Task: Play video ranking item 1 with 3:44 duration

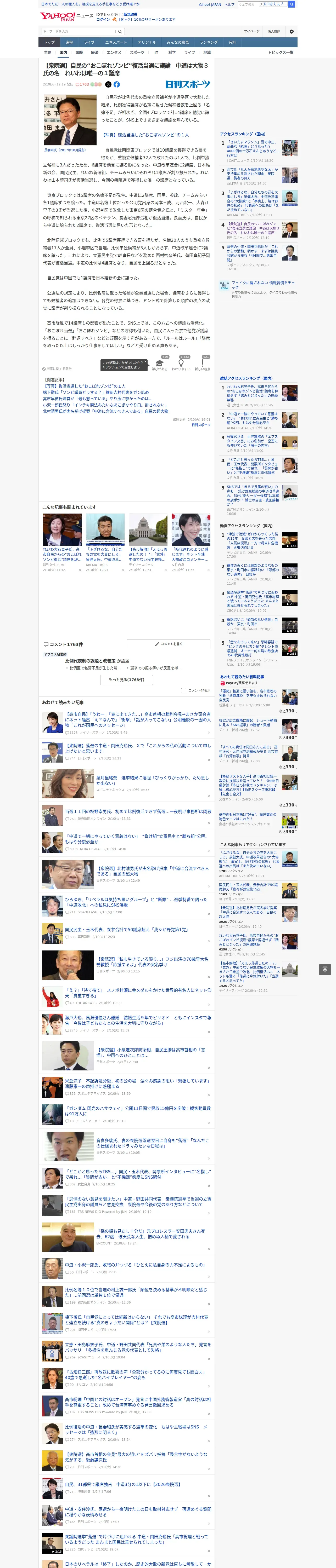Action: tap(290, 540)
